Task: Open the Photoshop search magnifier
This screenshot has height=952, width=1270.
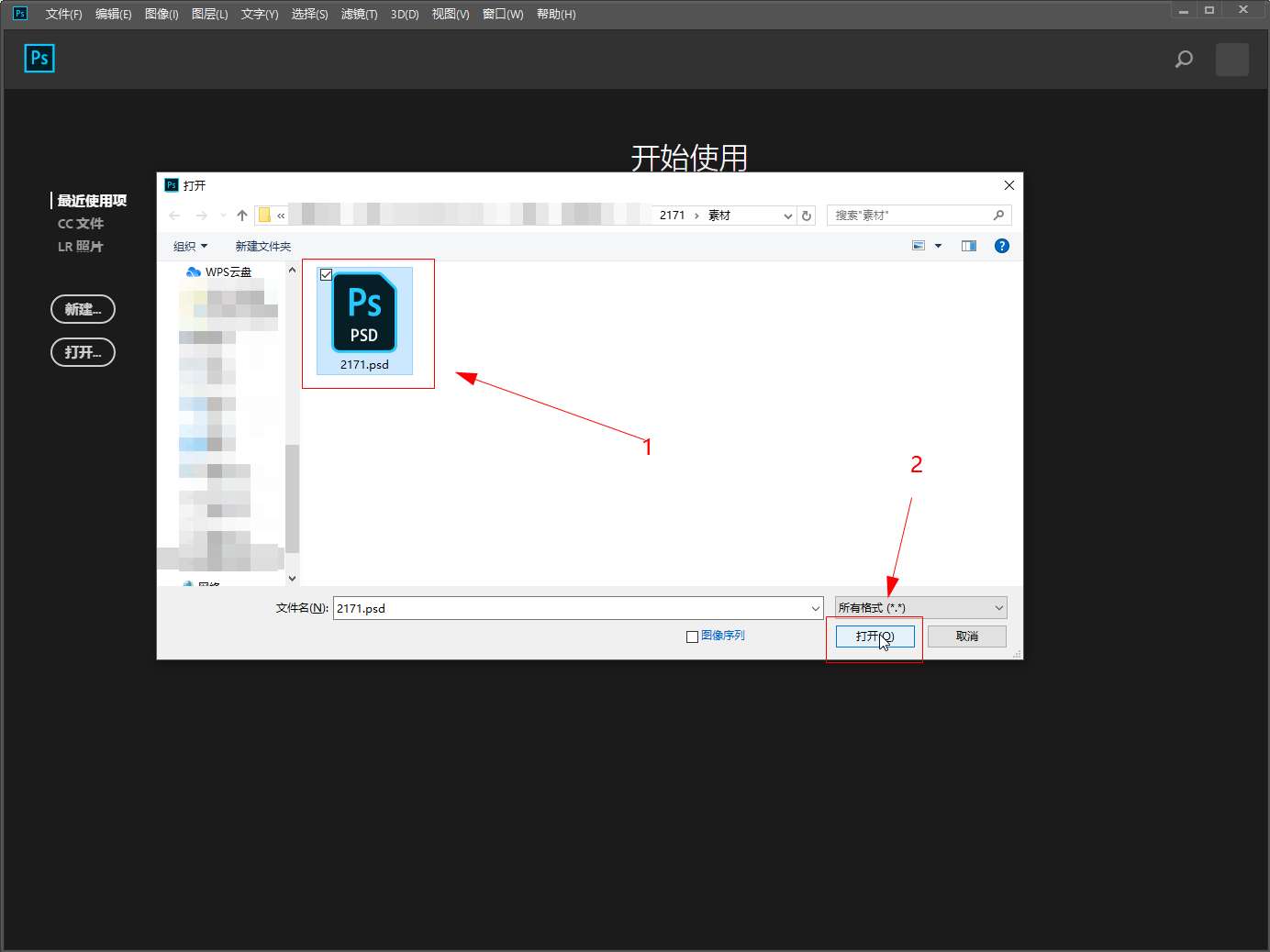Action: pos(1184,60)
